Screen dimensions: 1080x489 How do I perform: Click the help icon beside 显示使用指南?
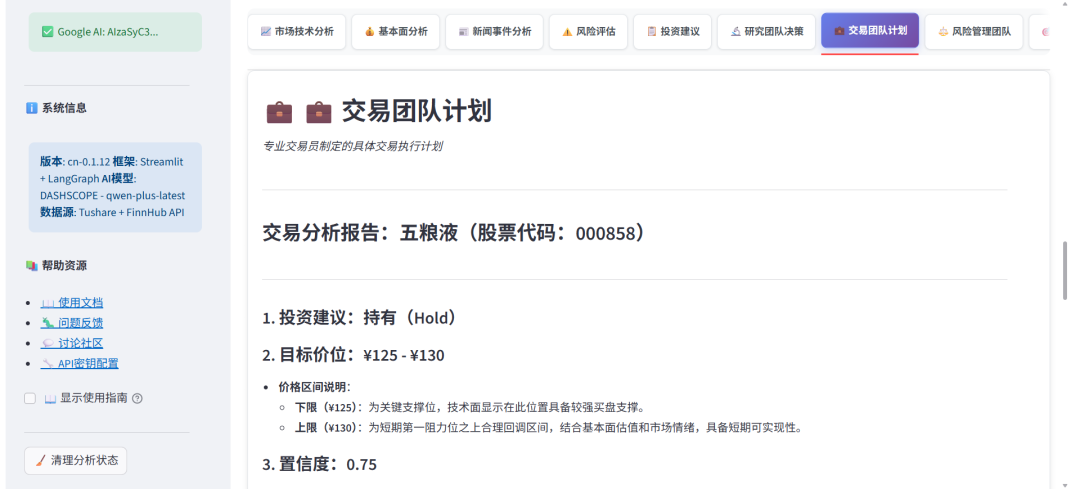click(x=137, y=398)
